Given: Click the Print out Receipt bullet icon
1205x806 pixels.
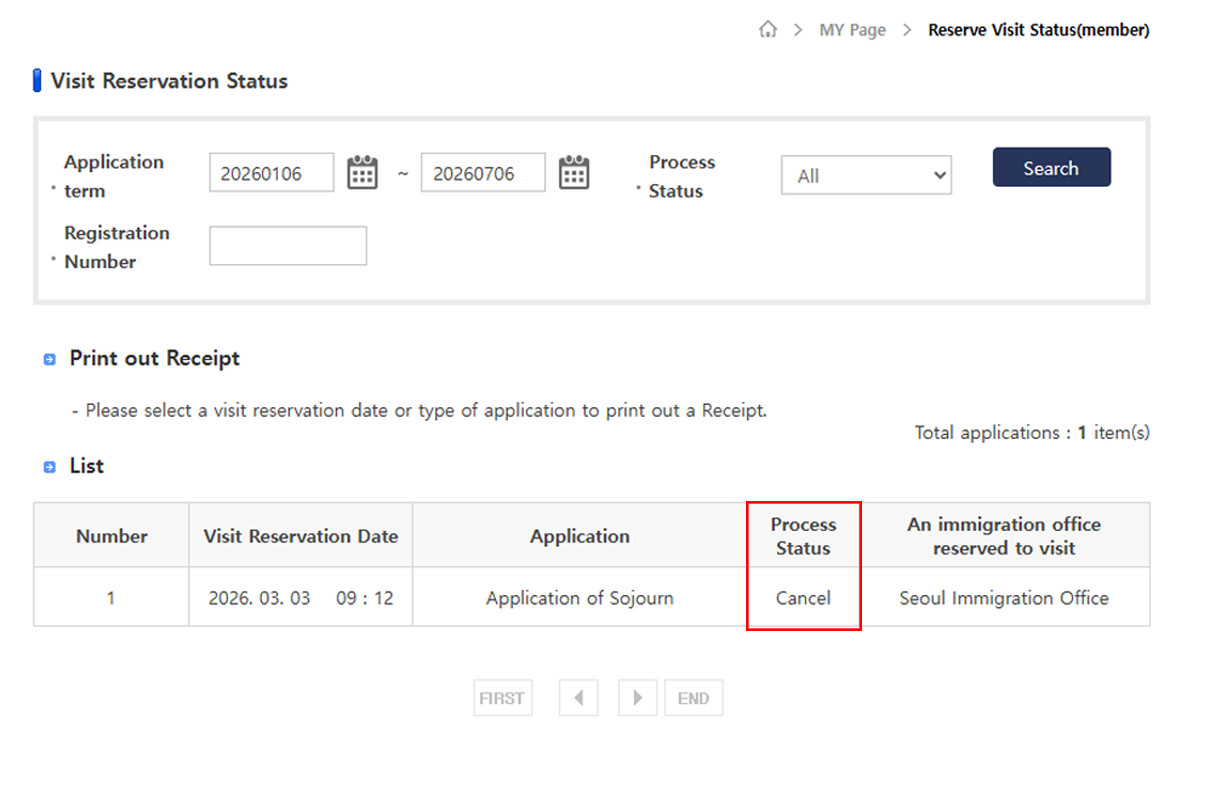Looking at the screenshot, I should coord(49,359).
